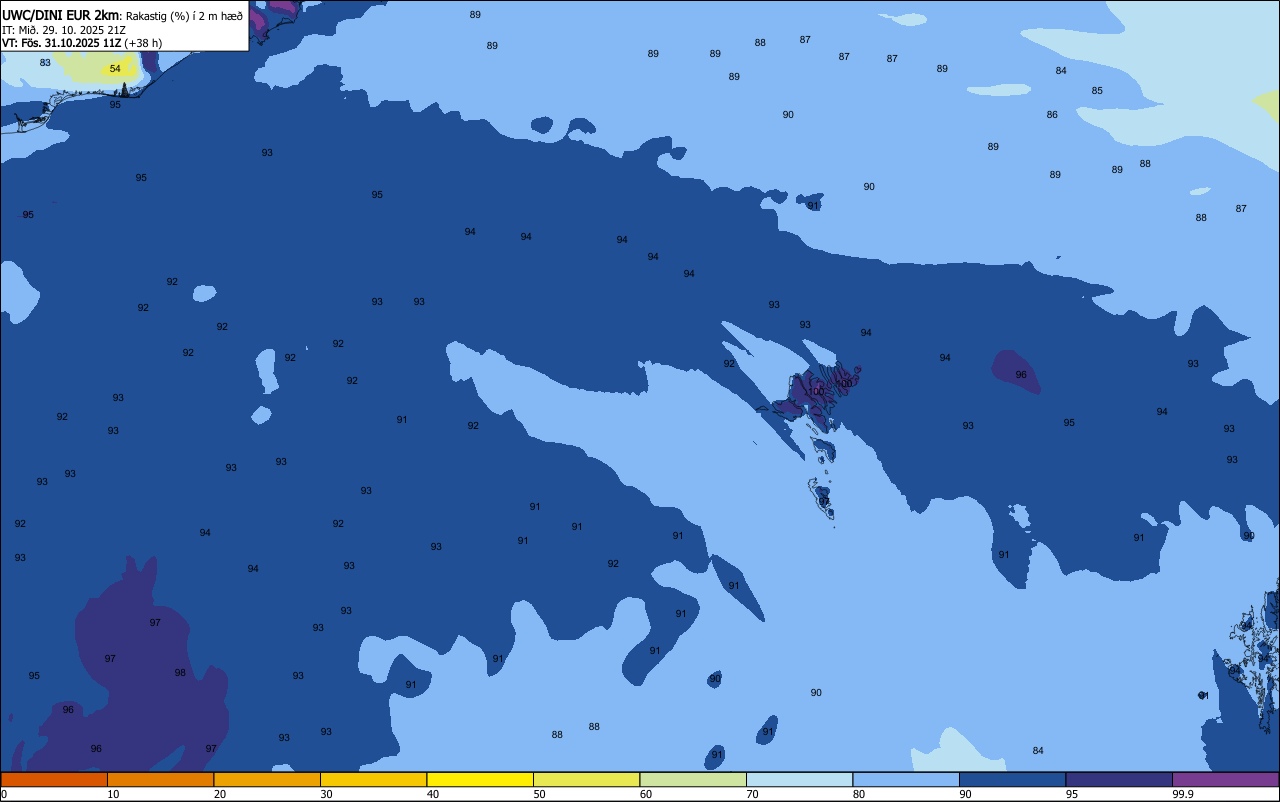Select the legend tick label "40"

[433, 794]
